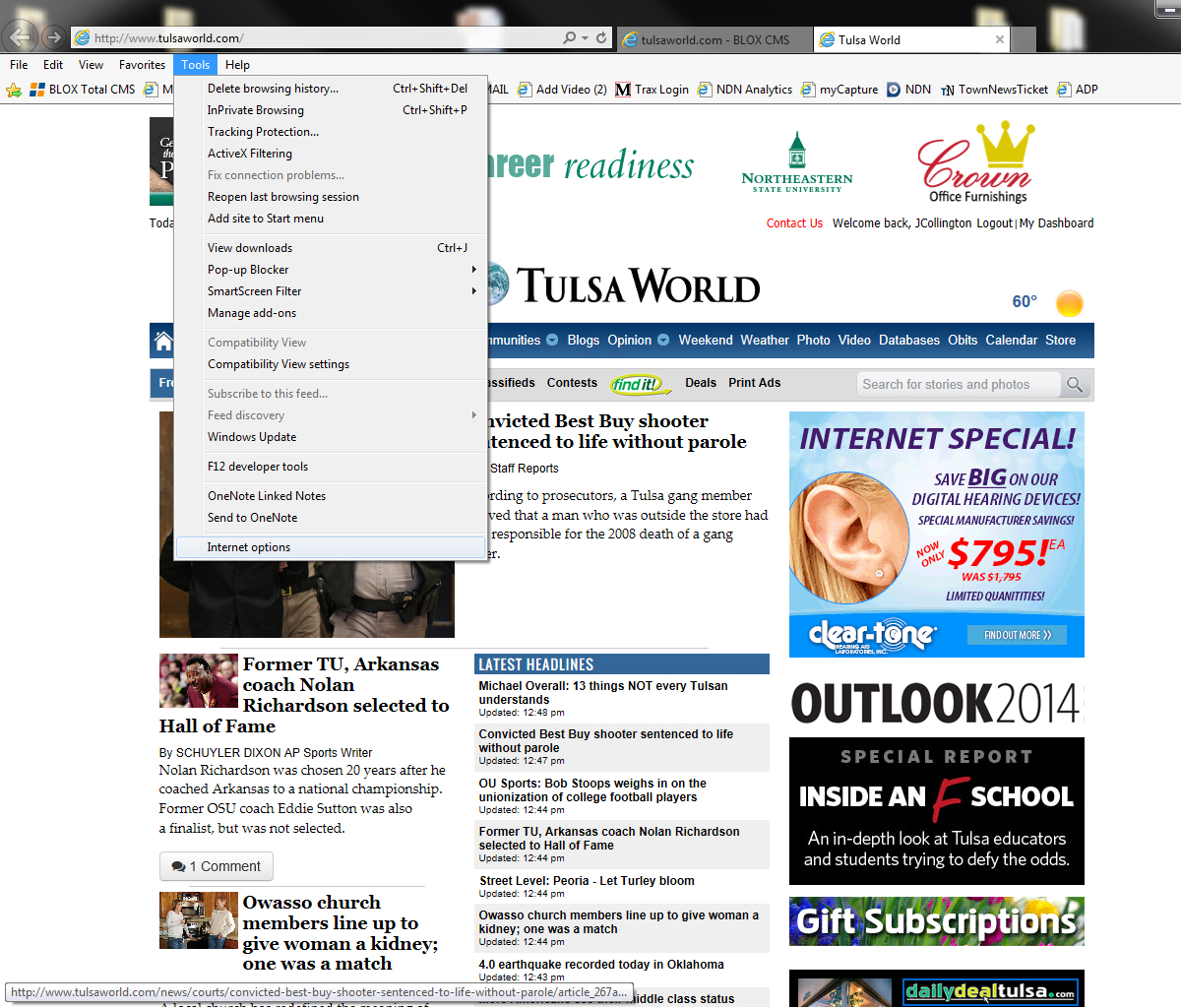Screen dimensions: 1181x1008
Task: Open the NDN bookmark
Action: (x=908, y=90)
